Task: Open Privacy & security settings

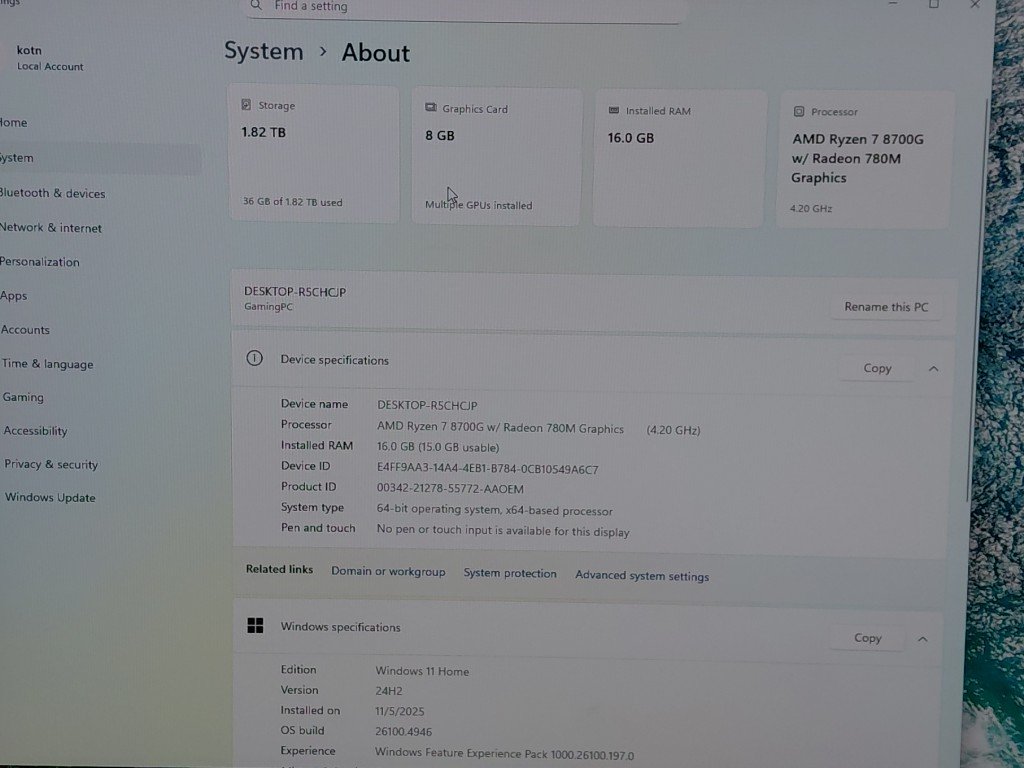Action: 51,464
